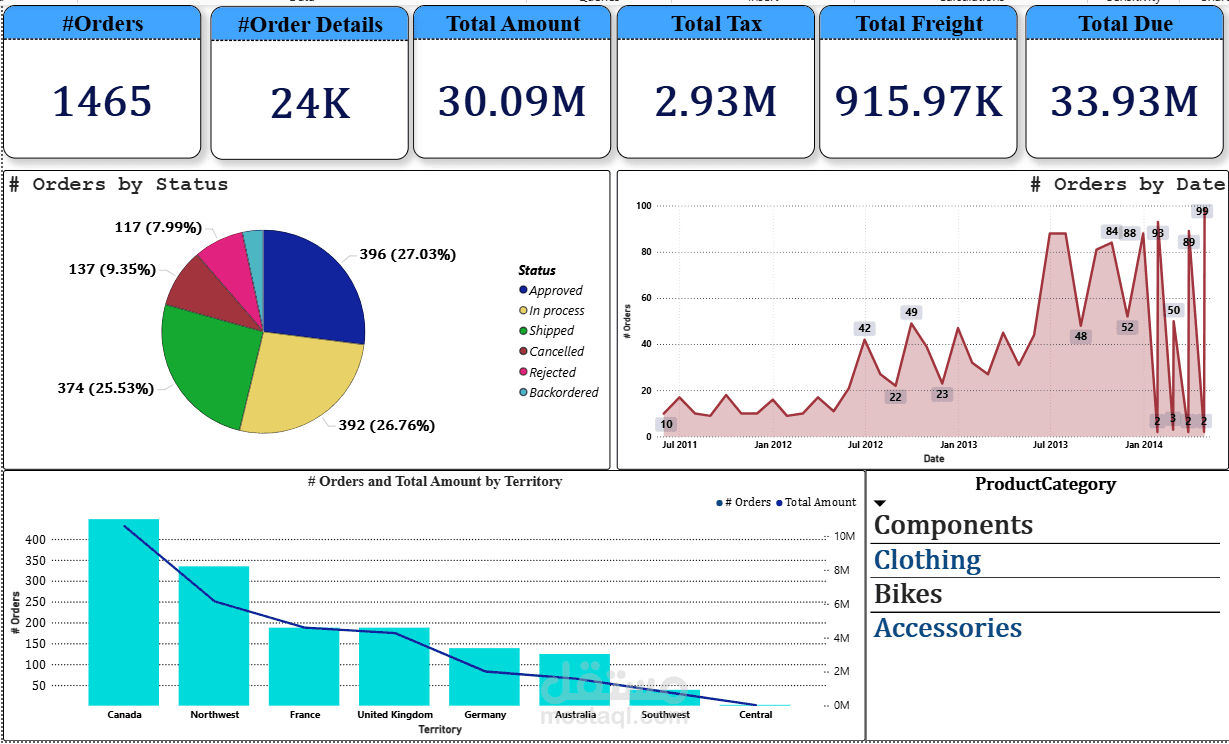
Task: Select the Australia bar in Territory chart
Action: point(574,679)
